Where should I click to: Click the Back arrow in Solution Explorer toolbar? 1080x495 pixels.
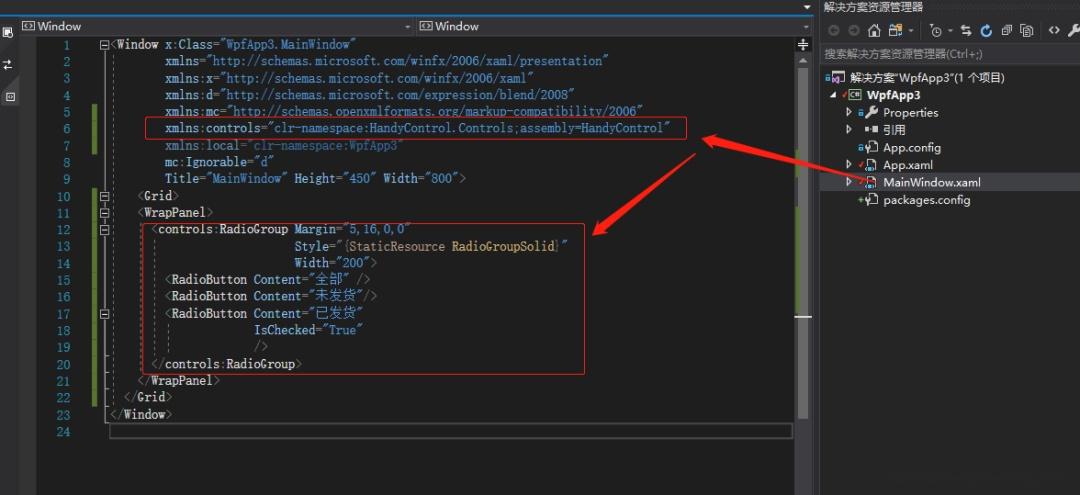point(834,30)
